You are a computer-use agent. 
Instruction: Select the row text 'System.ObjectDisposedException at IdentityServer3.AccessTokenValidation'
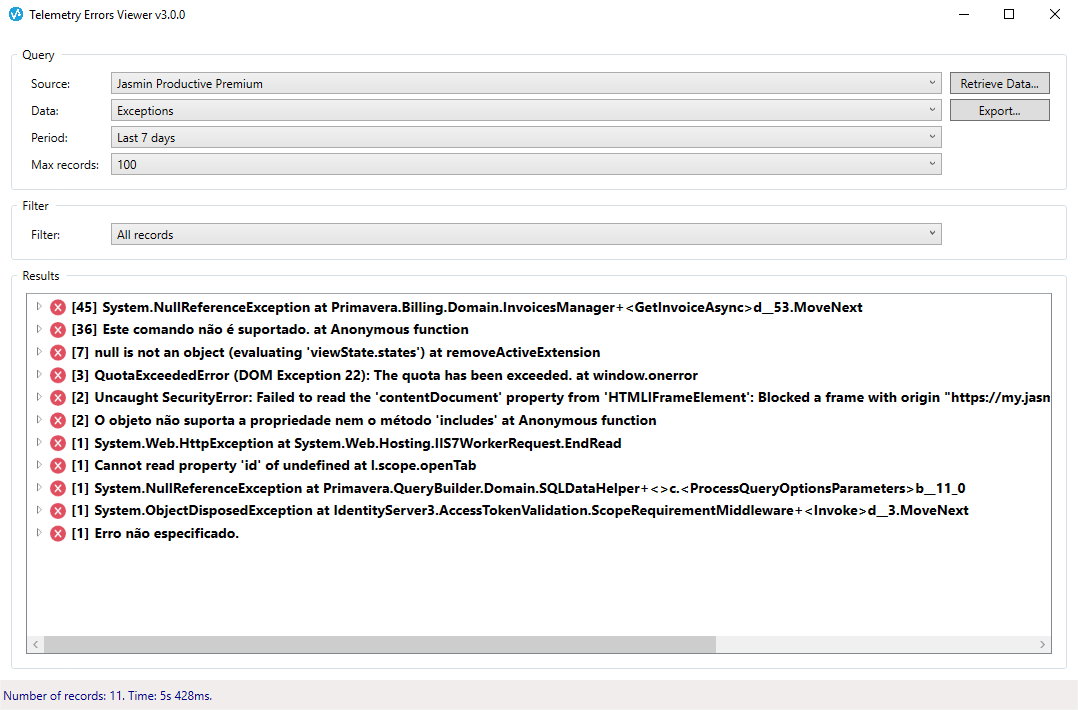[x=341, y=510]
